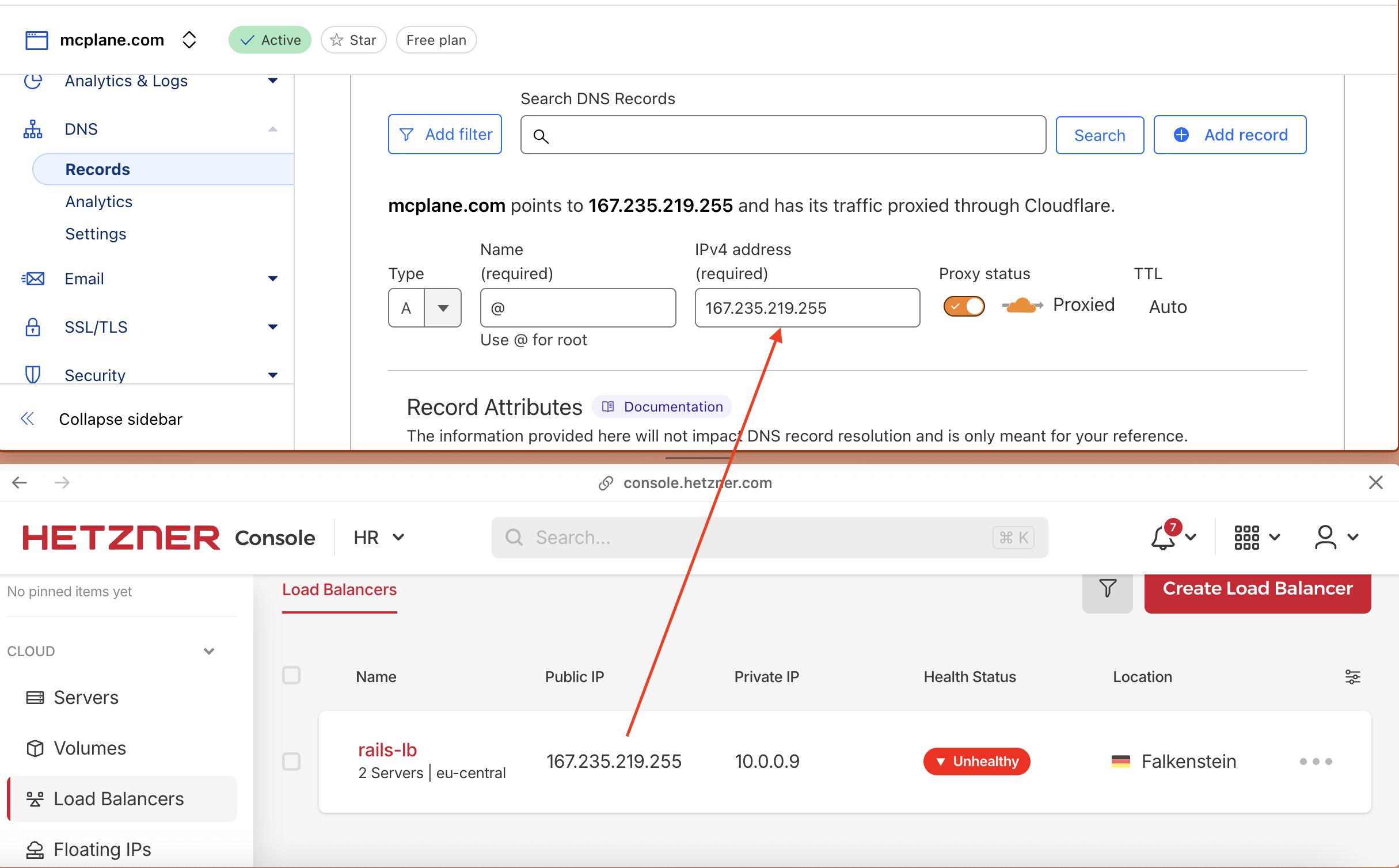Go forward in the Hetzner browser window
Screen dimensions: 1399x868
pyautogui.click(x=62, y=482)
